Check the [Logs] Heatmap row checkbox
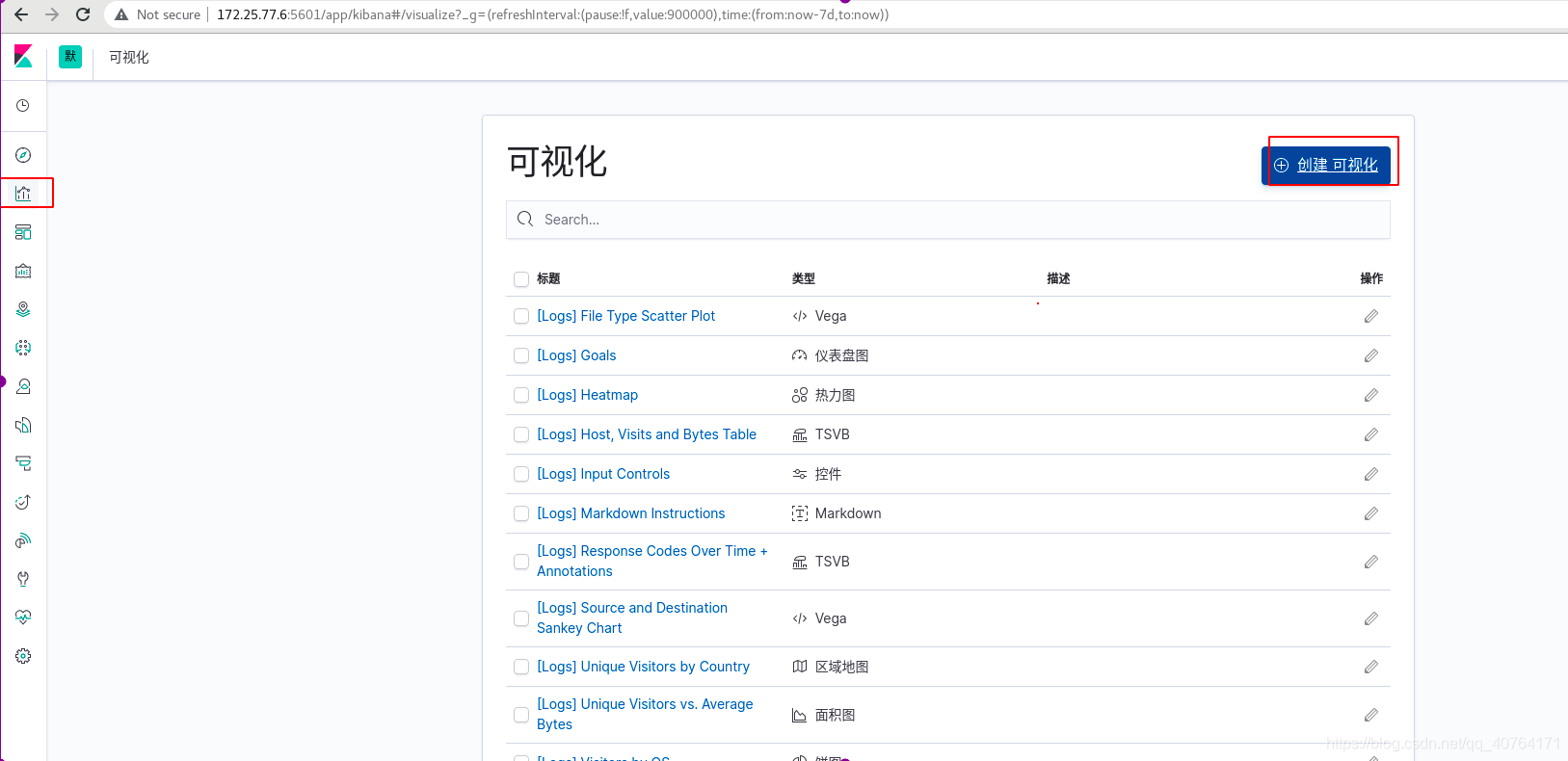This screenshot has height=761, width=1568. [521, 395]
